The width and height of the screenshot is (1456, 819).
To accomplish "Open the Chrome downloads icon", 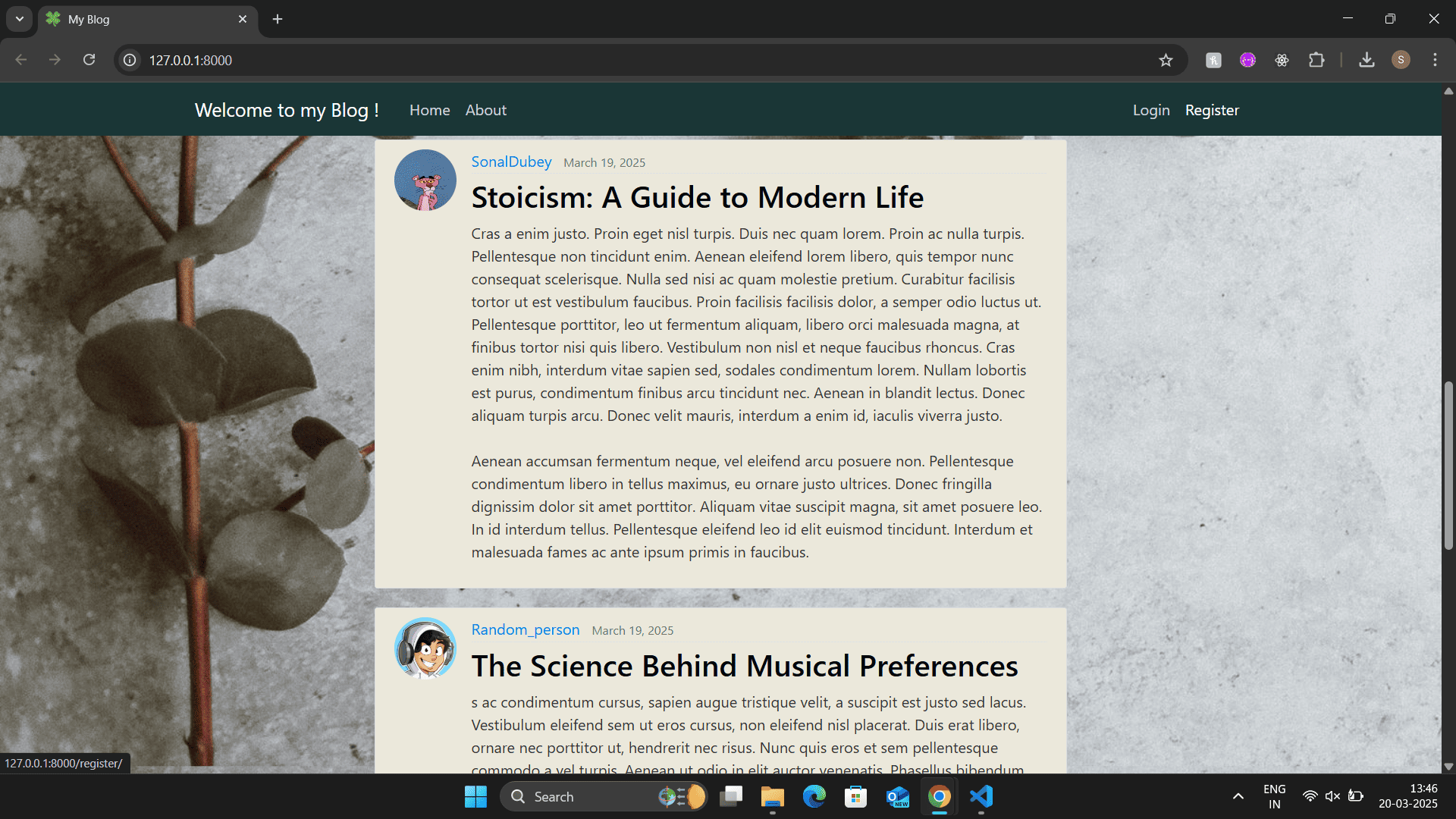I will (1367, 60).
